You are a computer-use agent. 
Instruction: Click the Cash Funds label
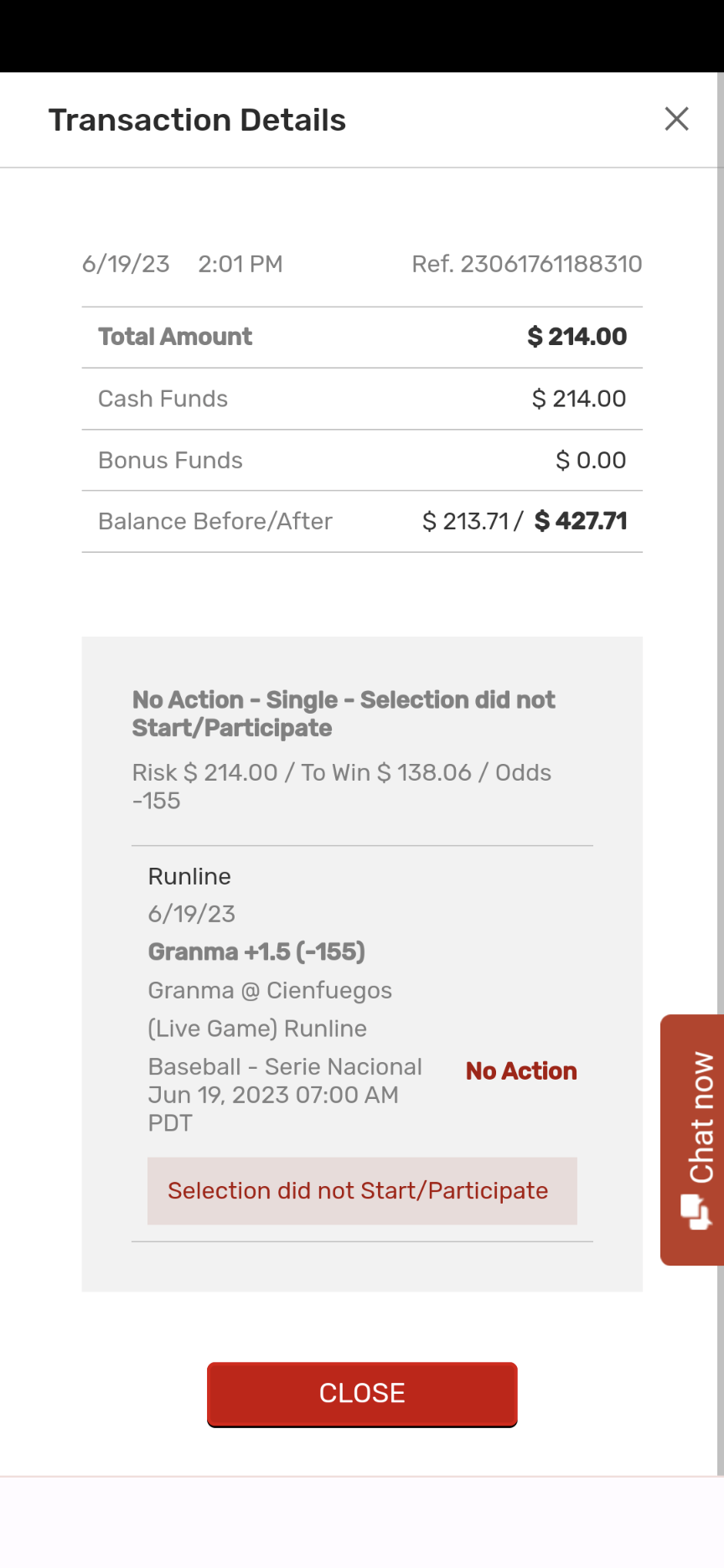pos(163,399)
